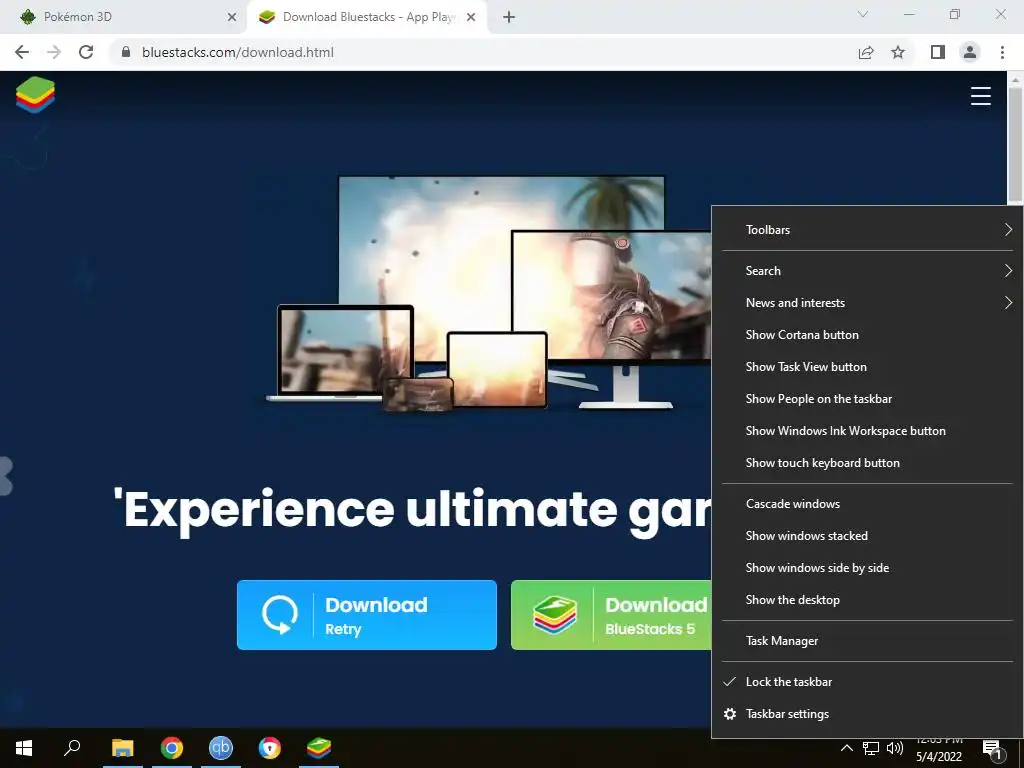The image size is (1024, 768).
Task: Expand the Toolbars submenu
Action: click(x=867, y=230)
